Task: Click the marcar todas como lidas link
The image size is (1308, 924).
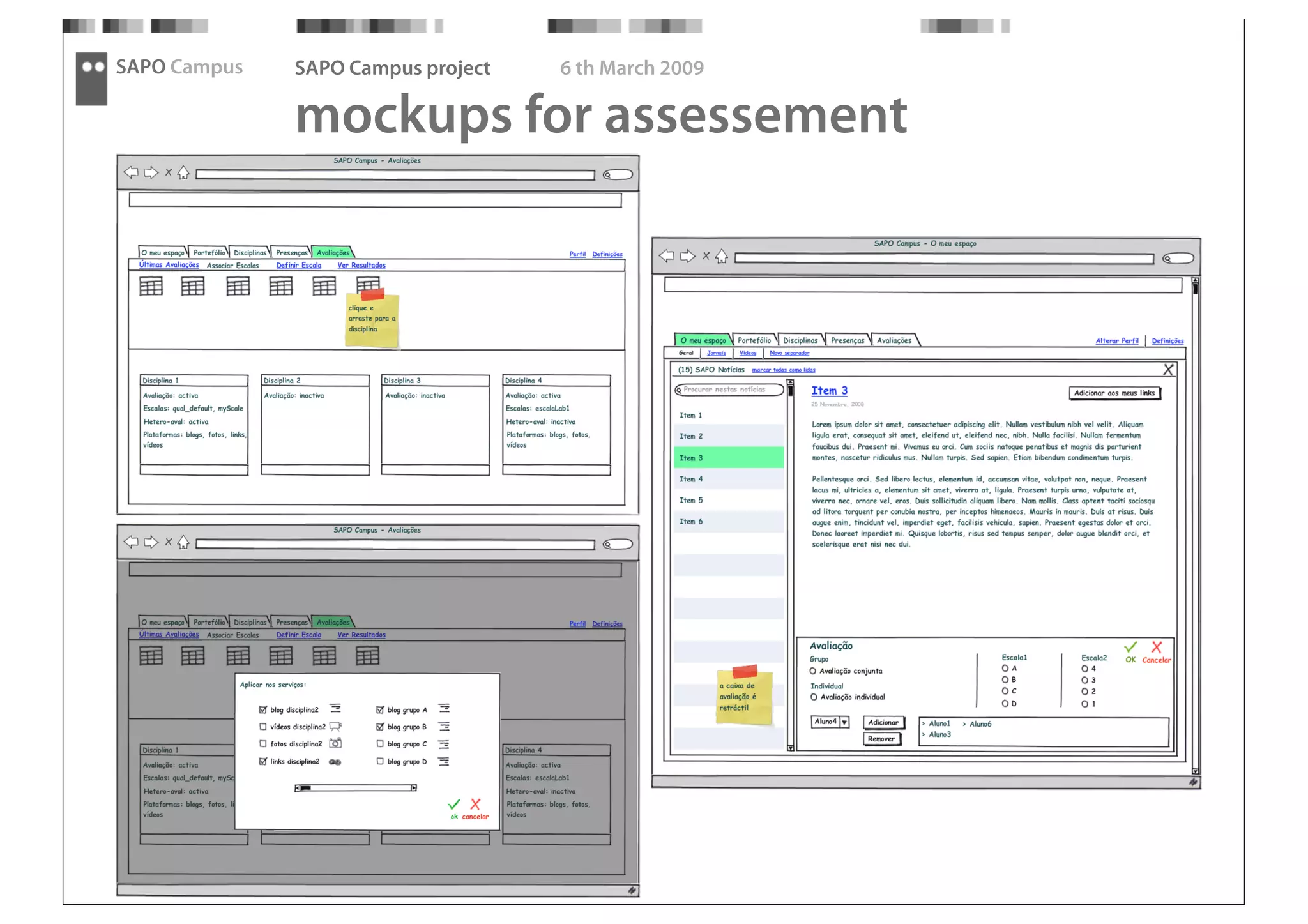Action: 783,370
